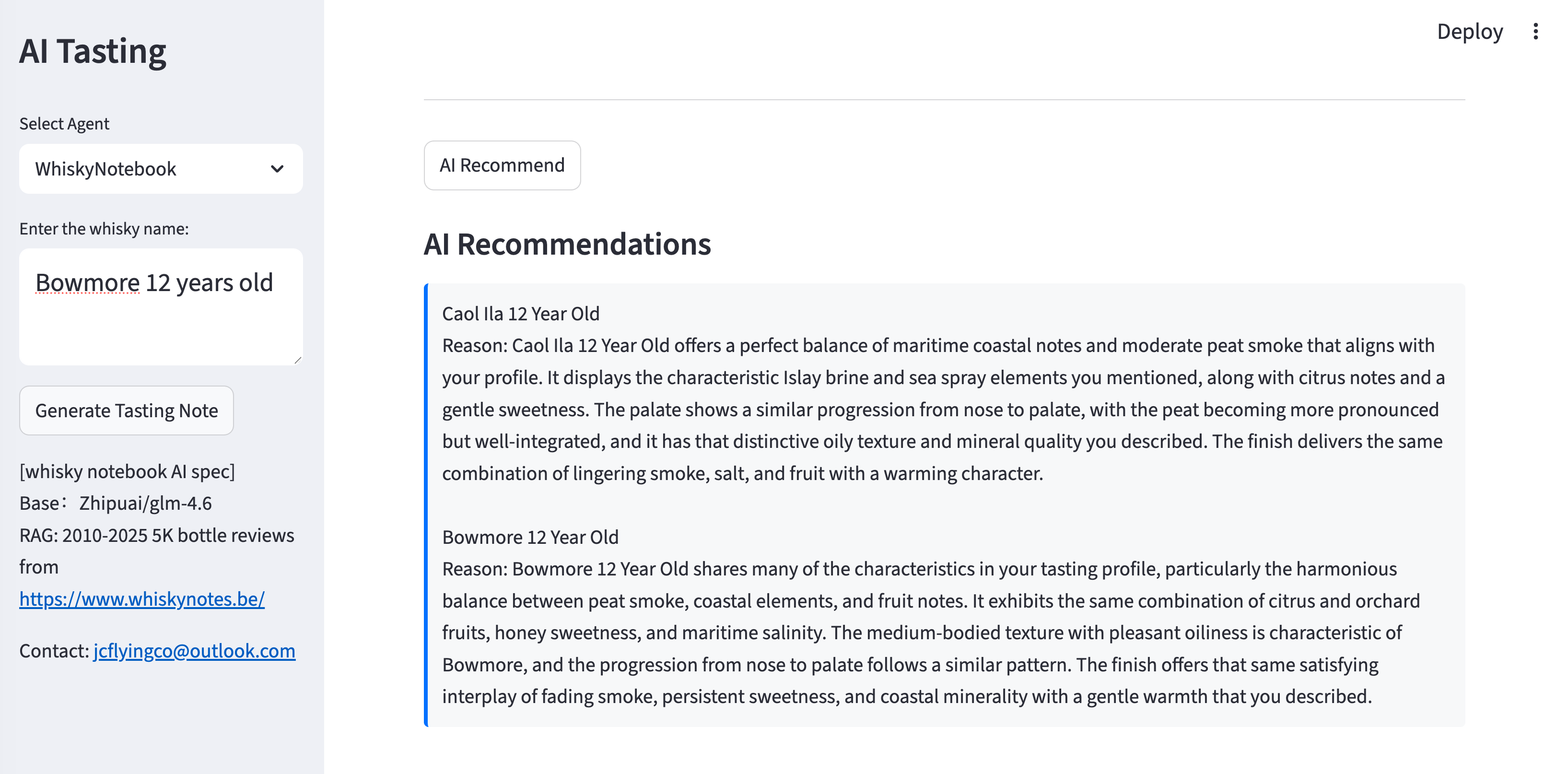This screenshot has height=774, width=1568.
Task: Click the Deploy button
Action: pos(1469,32)
